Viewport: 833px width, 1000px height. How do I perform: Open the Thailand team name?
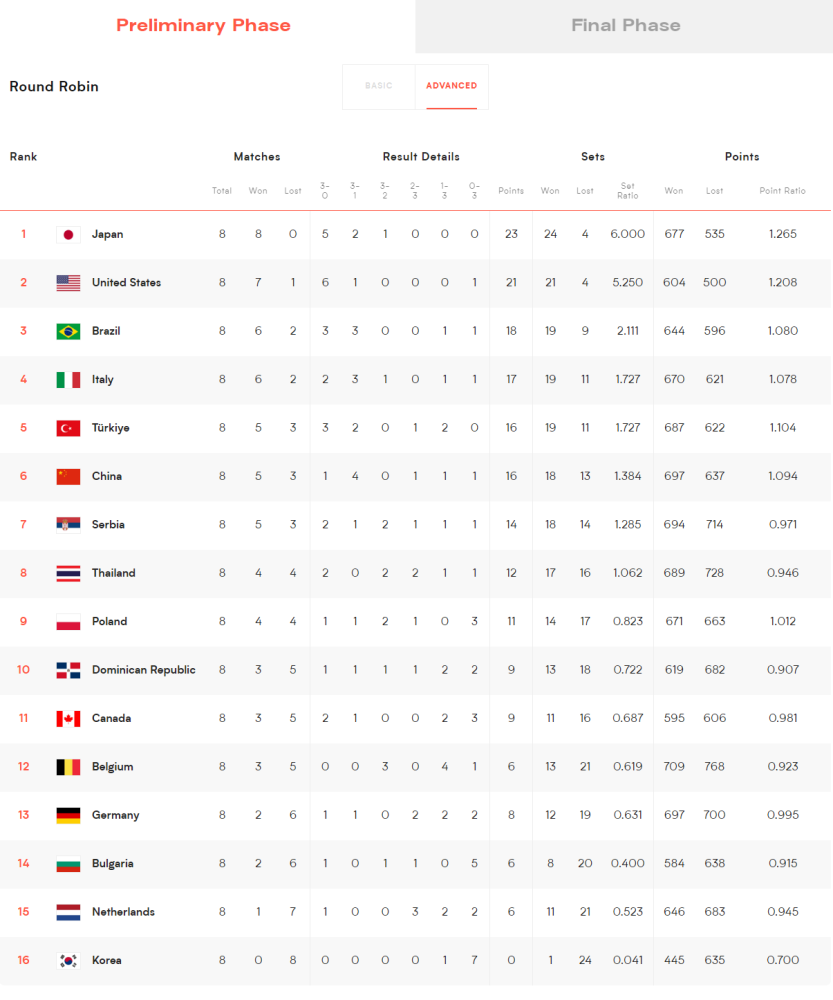(x=114, y=573)
